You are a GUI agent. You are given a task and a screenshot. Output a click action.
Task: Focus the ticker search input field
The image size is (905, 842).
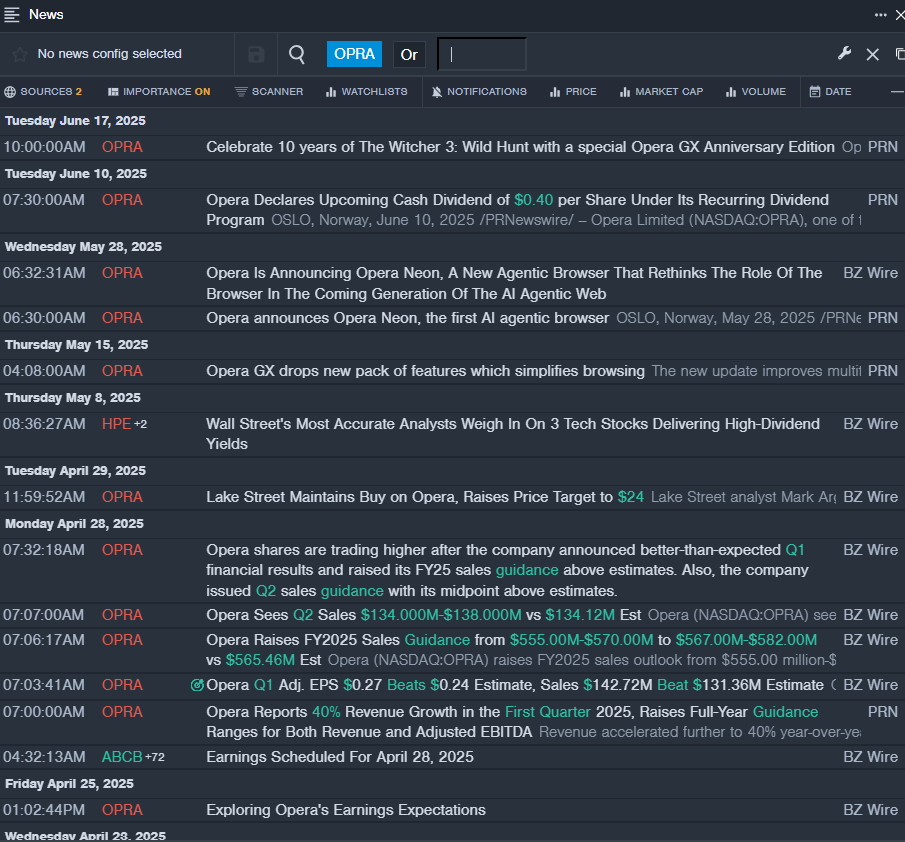[482, 54]
